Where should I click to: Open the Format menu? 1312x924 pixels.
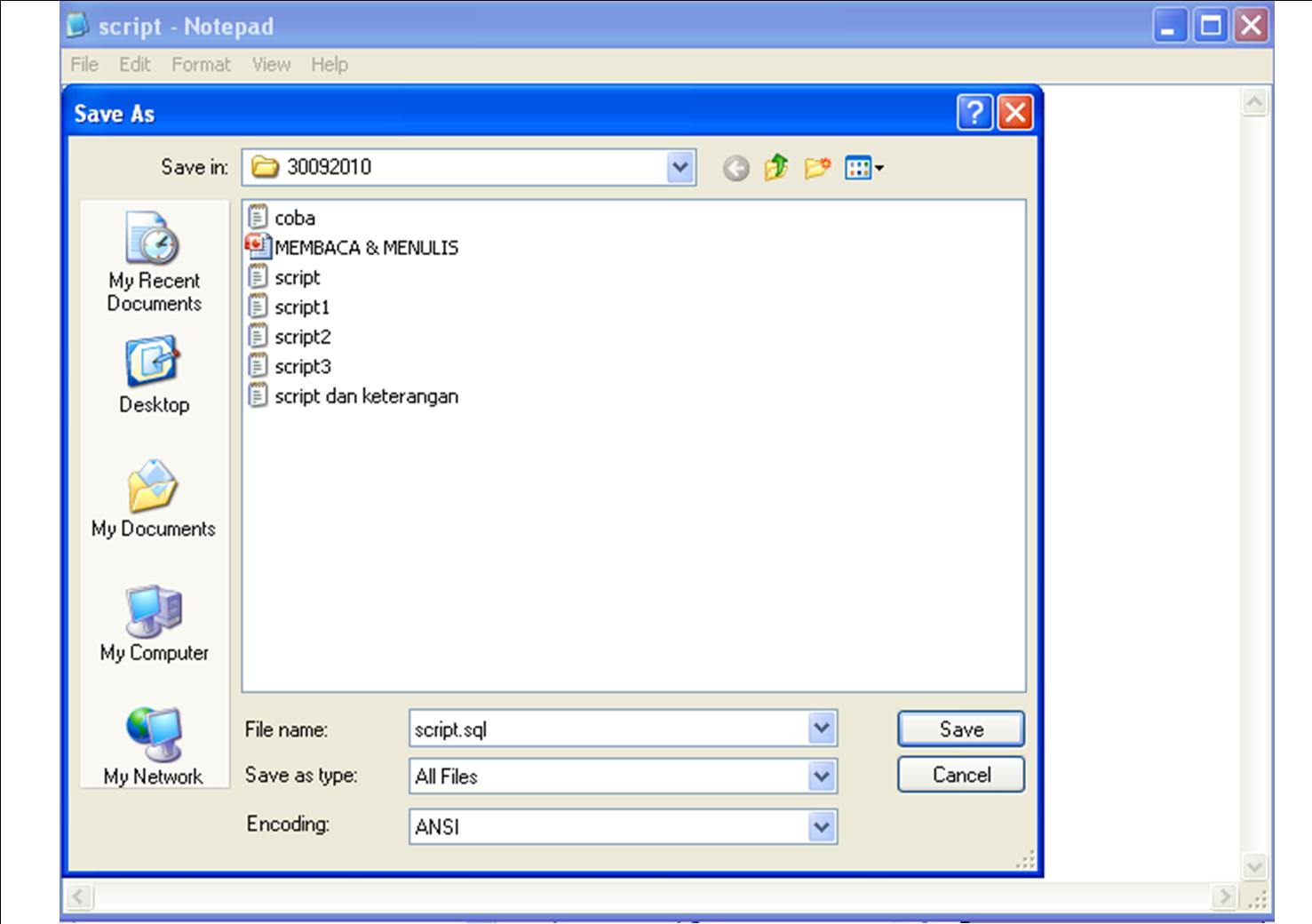tap(201, 64)
